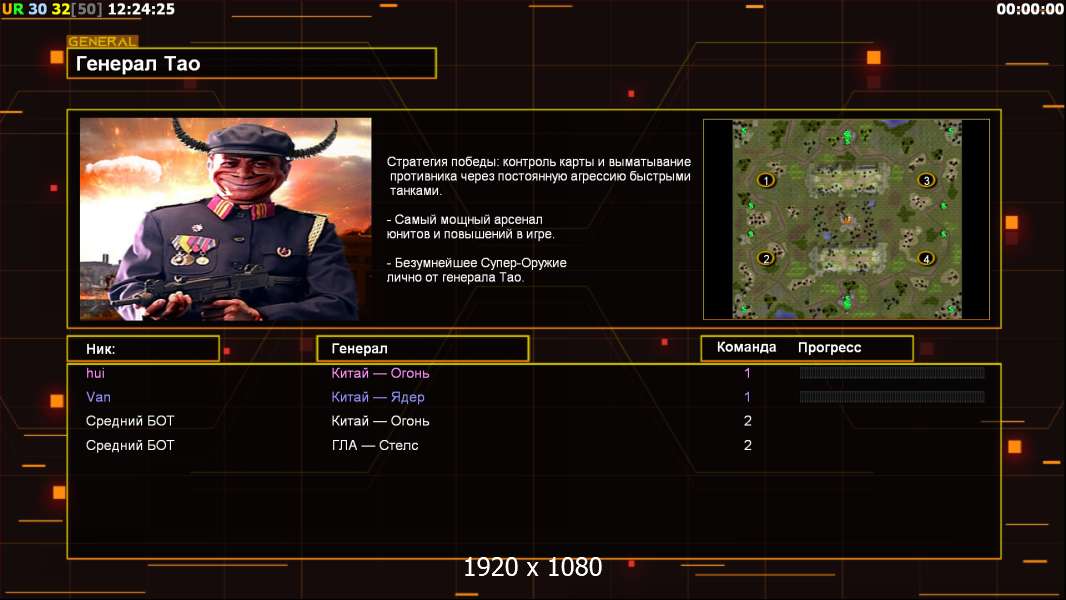Viewport: 1066px width, 600px height.
Task: Click the 'Ник:' column header
Action: (x=143, y=349)
